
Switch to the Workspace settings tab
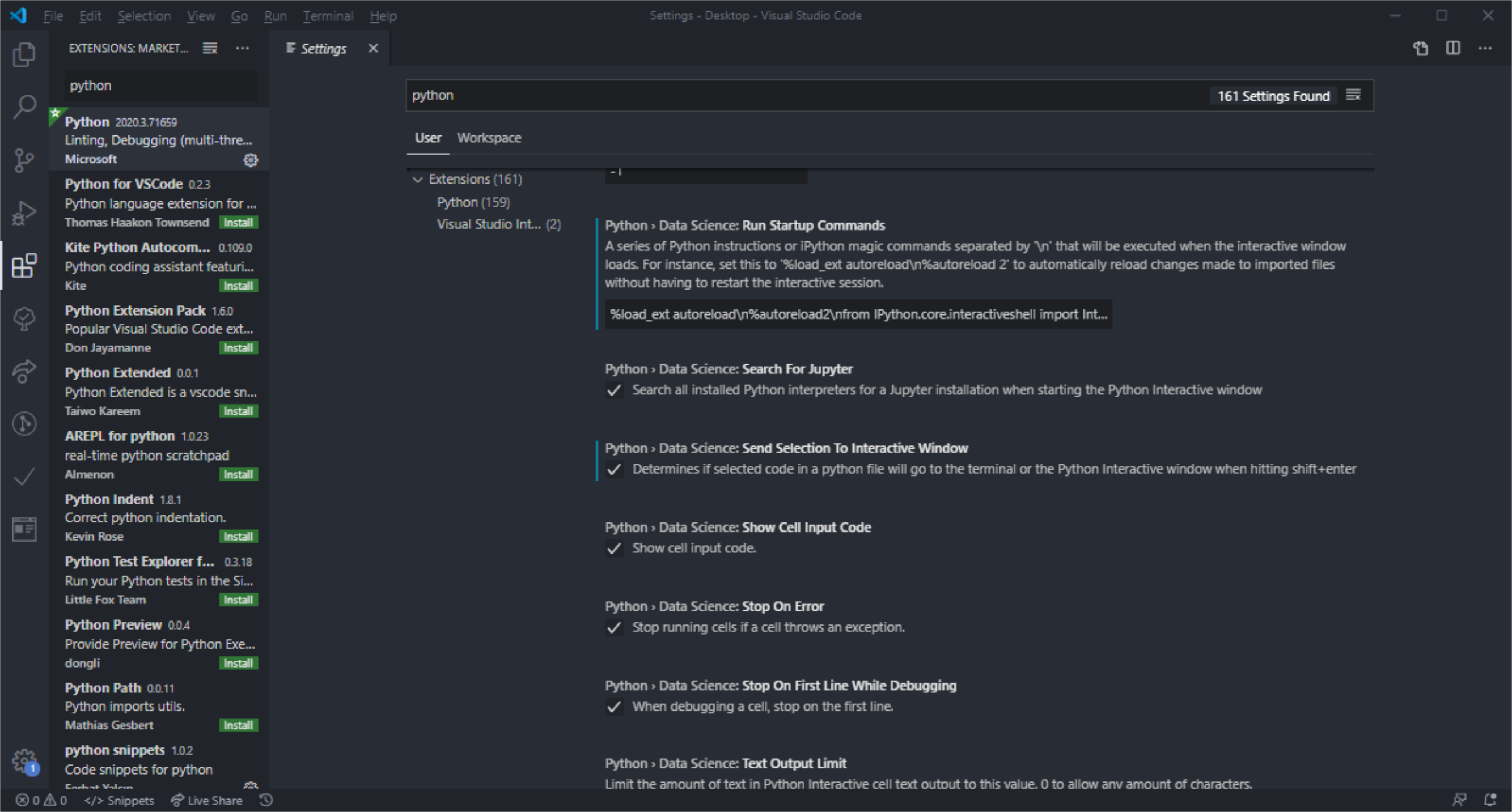pos(489,138)
